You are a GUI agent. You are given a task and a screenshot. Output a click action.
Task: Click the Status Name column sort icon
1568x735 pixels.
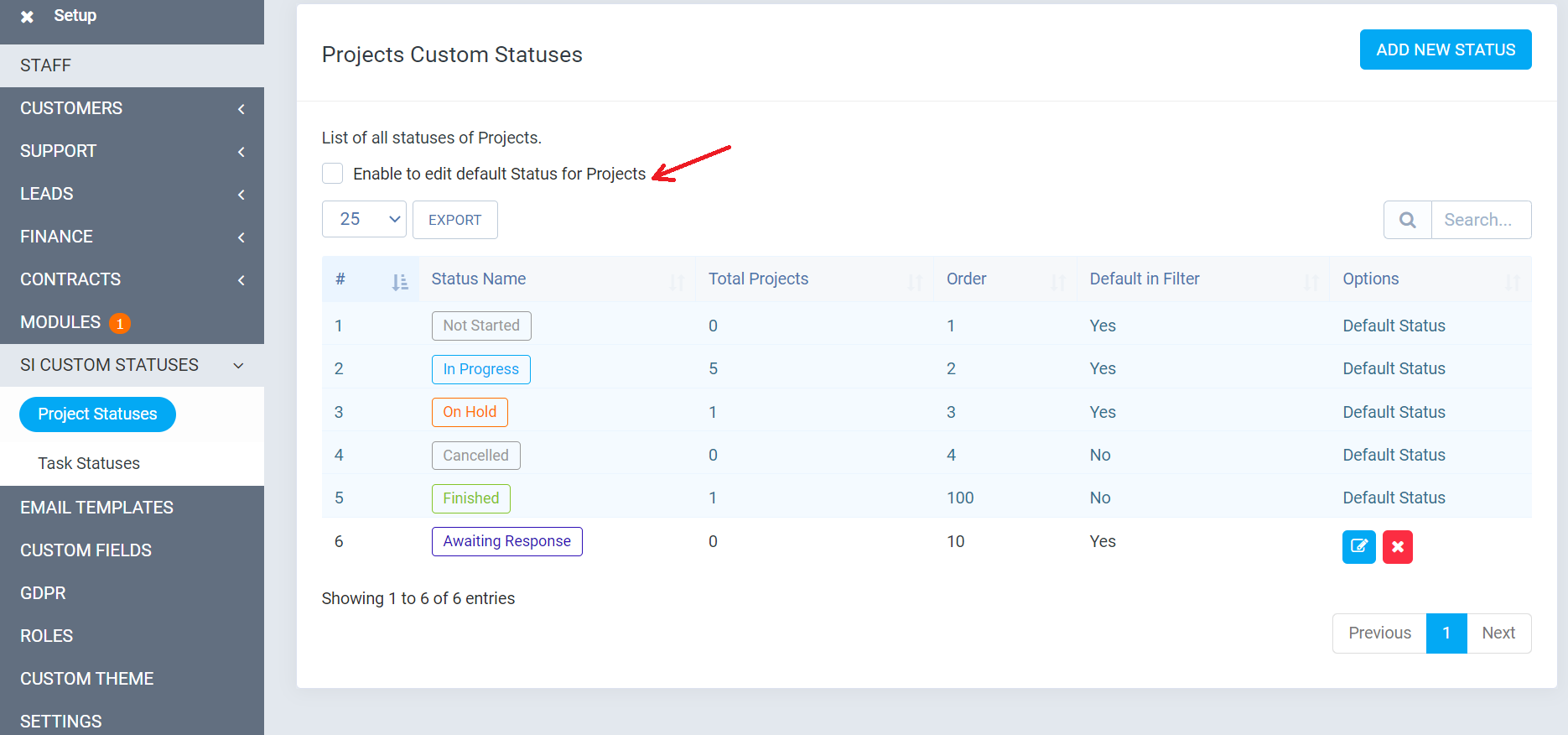[676, 282]
